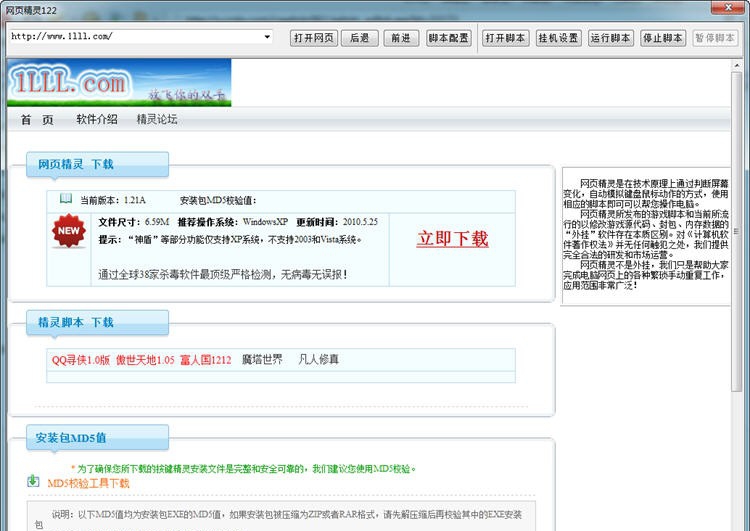Image resolution: width=750 pixels, height=531 pixels.
Task: Open the URL address dropdown arrow
Action: click(x=267, y=37)
